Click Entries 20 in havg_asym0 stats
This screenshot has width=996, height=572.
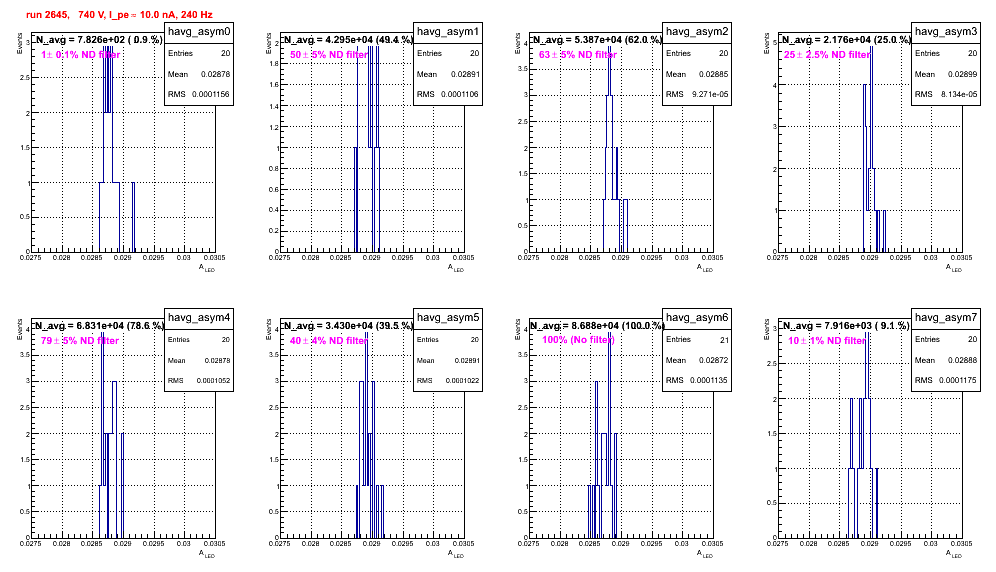199,53
